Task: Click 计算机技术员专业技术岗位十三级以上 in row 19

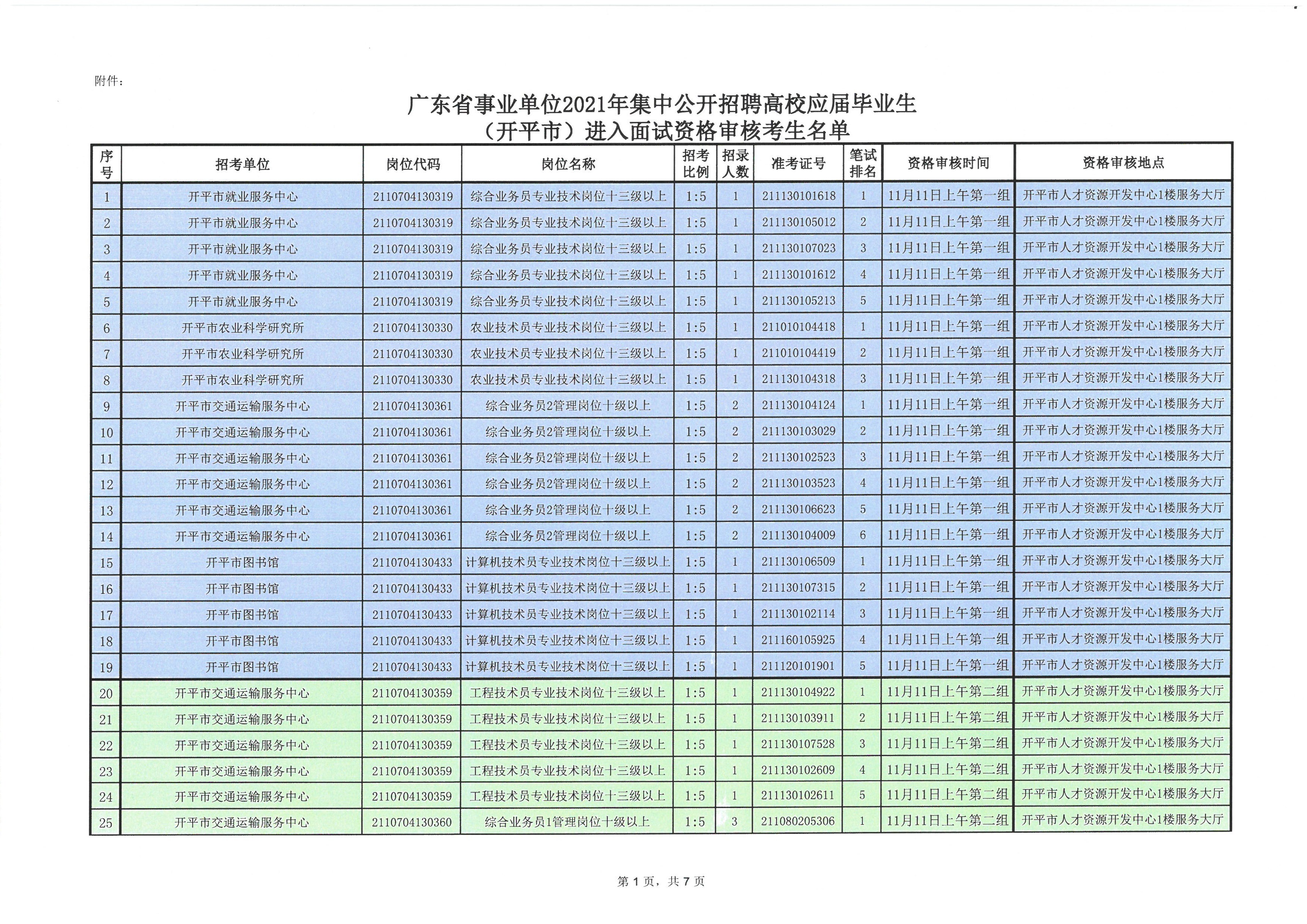Action: [568, 666]
